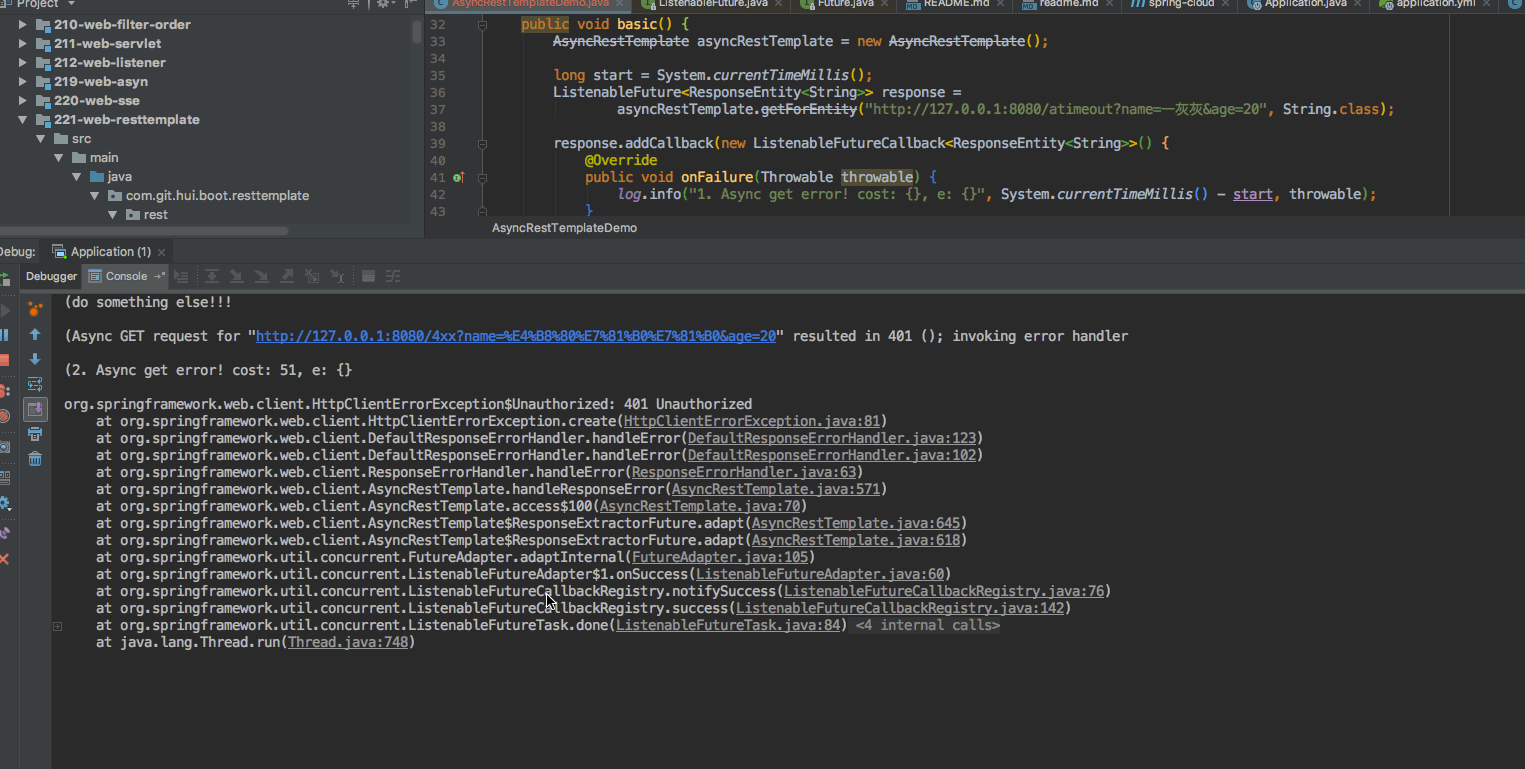Switch to the Debugger tab
1525x769 pixels.
click(x=51, y=276)
